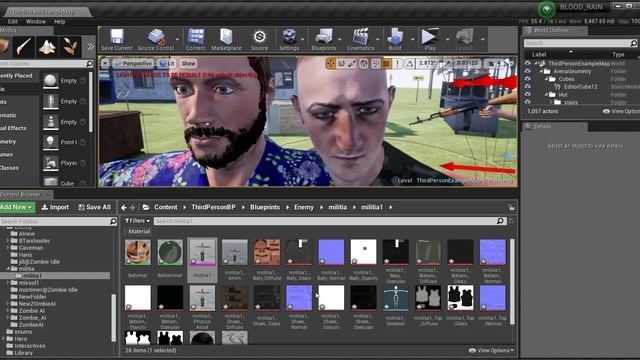Start the game with Play button
The image size is (640, 360).
(x=429, y=40)
